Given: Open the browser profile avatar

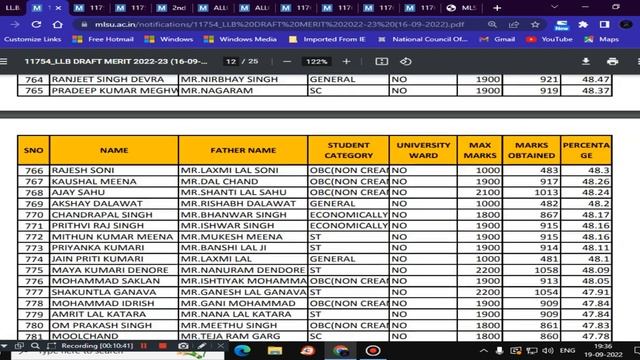Looking at the screenshot, I should [x=626, y=24].
